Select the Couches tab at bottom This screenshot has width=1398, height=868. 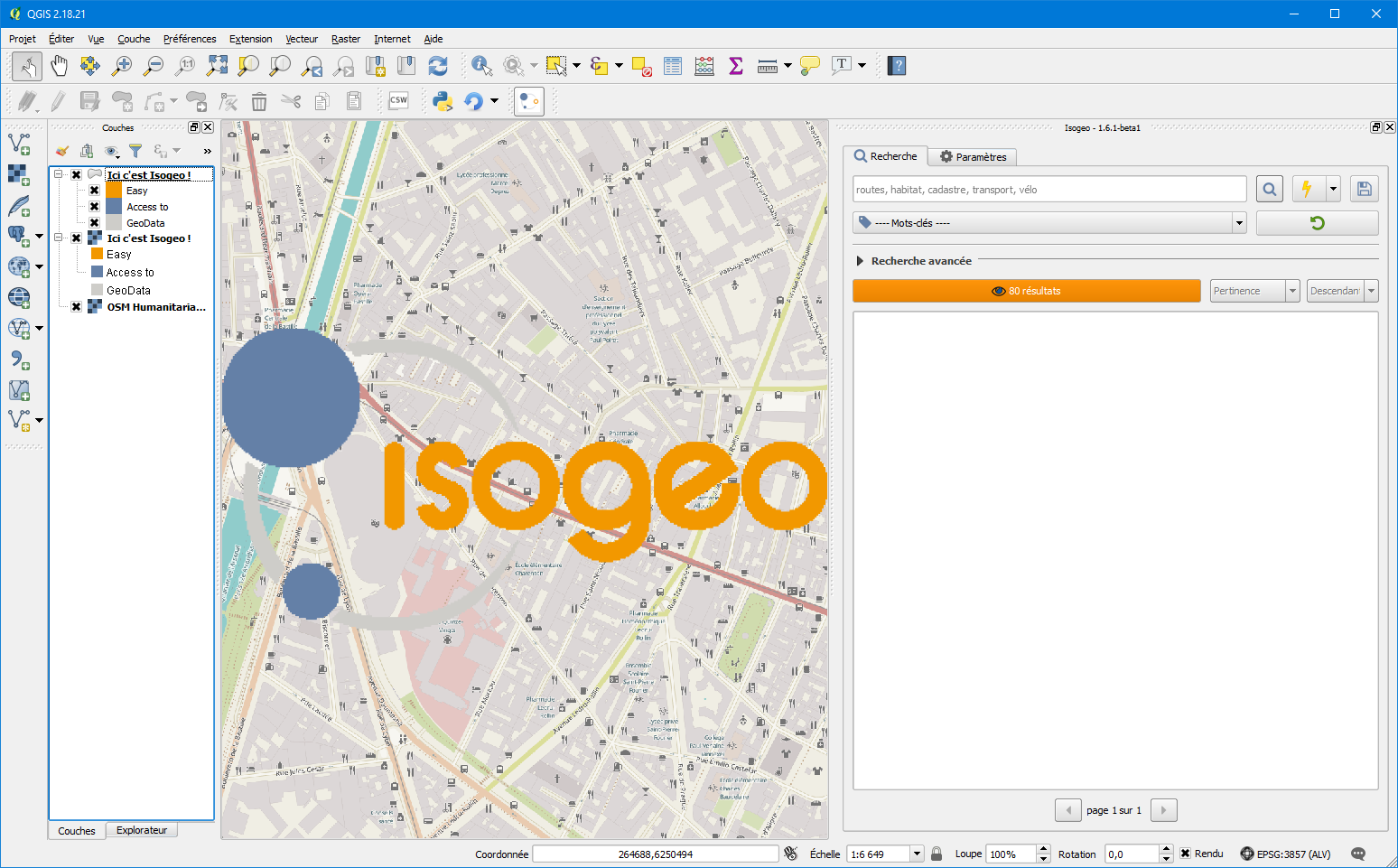pos(77,831)
